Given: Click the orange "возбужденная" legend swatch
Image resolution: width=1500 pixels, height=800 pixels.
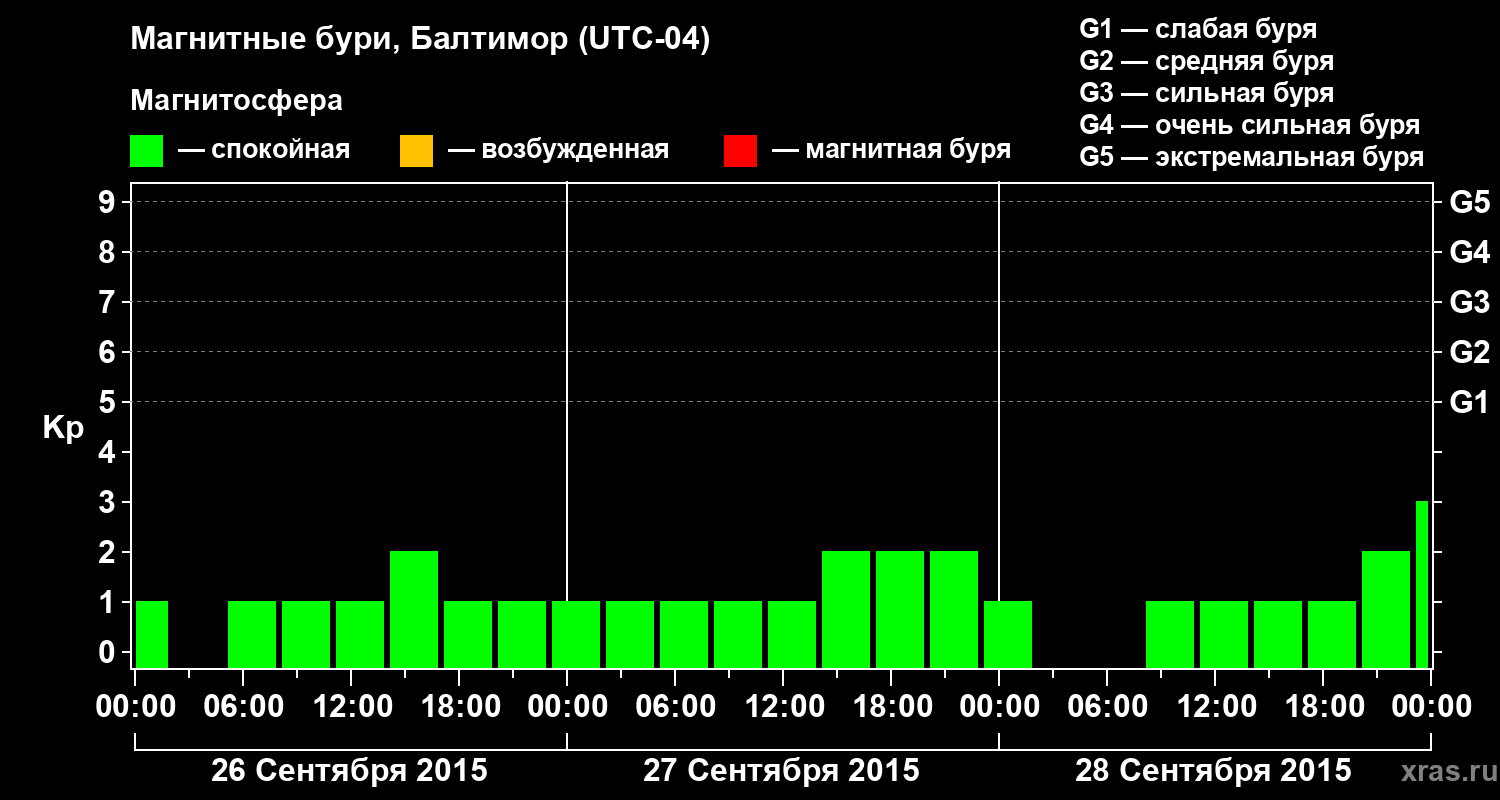Looking at the screenshot, I should pyautogui.click(x=416, y=151).
